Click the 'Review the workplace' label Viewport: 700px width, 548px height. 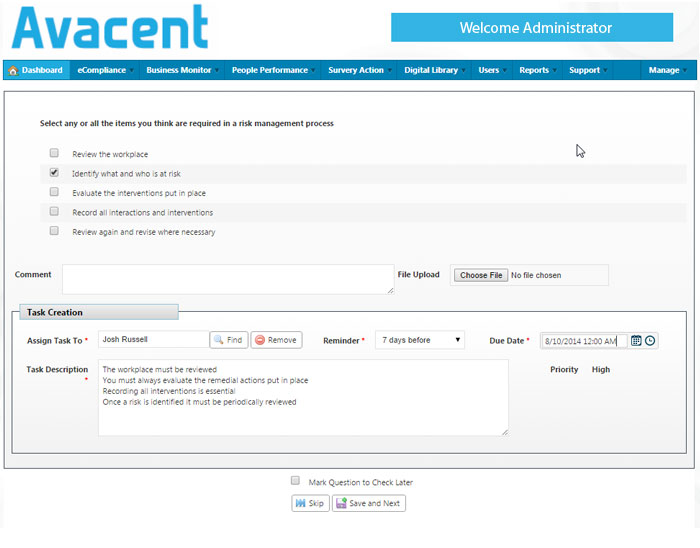point(110,154)
